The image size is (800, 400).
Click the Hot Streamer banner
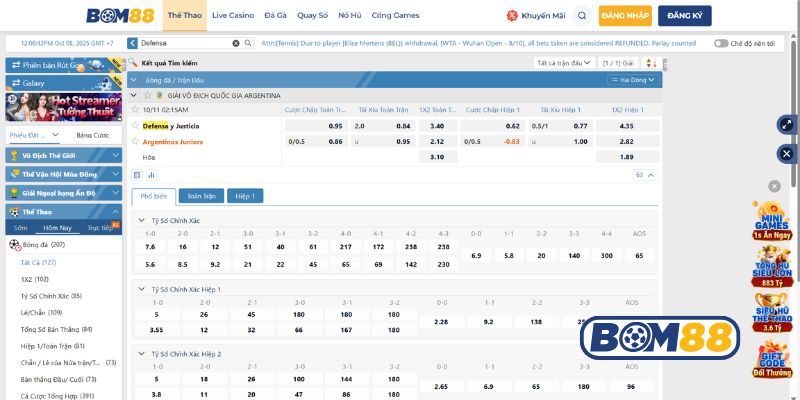[64, 107]
